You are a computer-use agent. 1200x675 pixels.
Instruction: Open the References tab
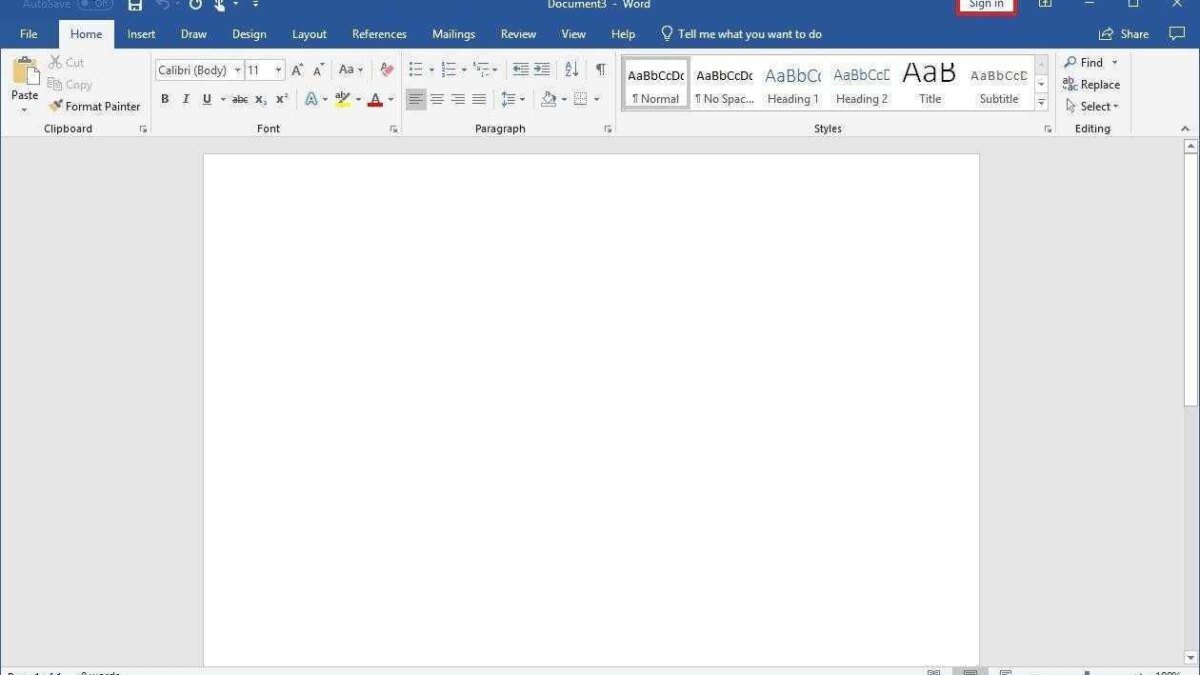coord(379,34)
